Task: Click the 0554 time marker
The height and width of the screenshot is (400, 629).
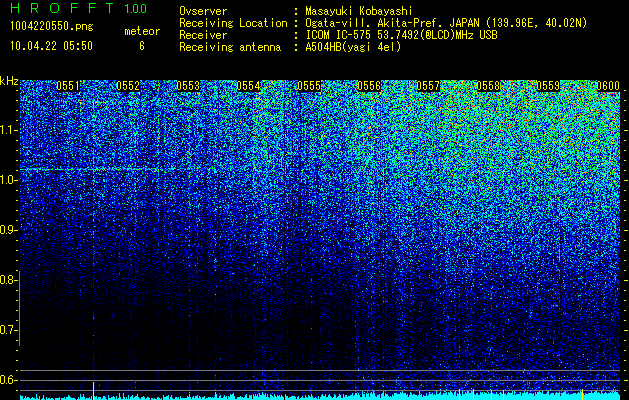Action: coord(248,86)
